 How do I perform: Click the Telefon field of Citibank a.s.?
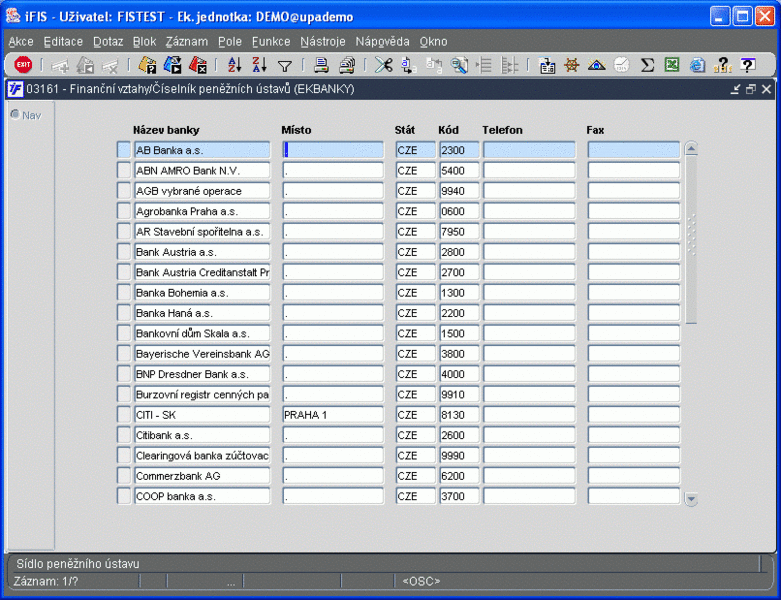(x=529, y=435)
